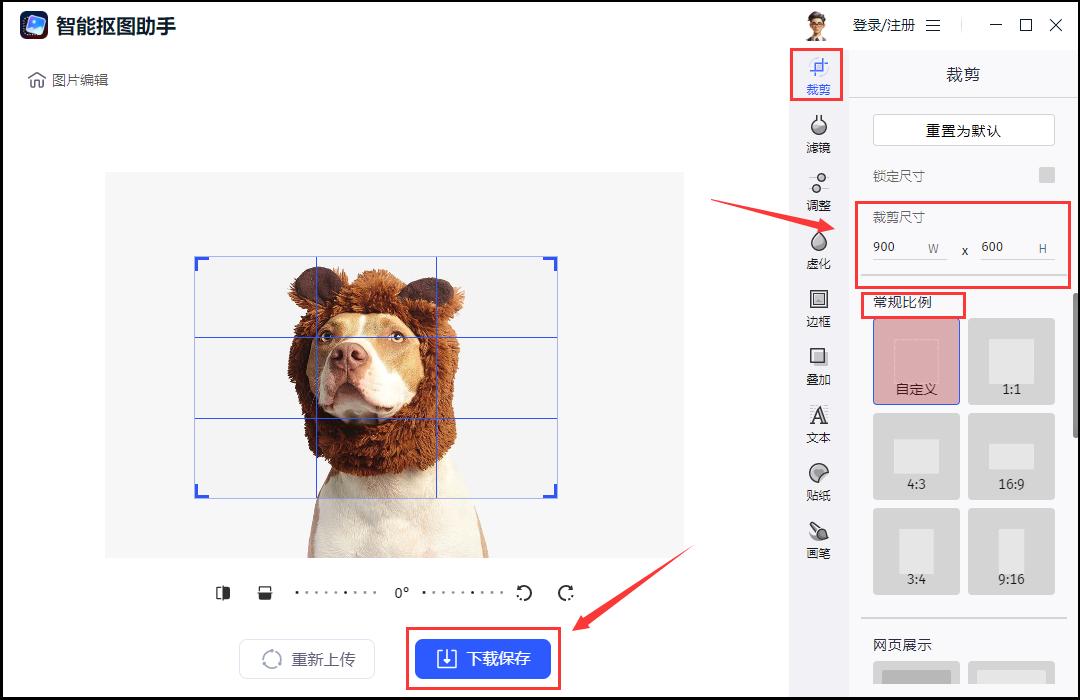Choose the 16:9 crop ratio preset
Screen dimensions: 1080x700
coord(1011,456)
